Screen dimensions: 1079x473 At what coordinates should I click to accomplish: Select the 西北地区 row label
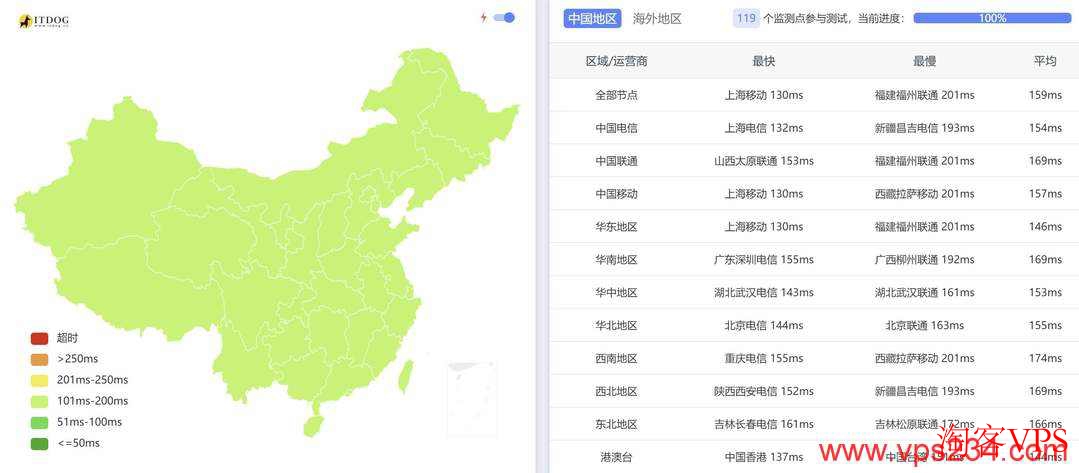[617, 392]
